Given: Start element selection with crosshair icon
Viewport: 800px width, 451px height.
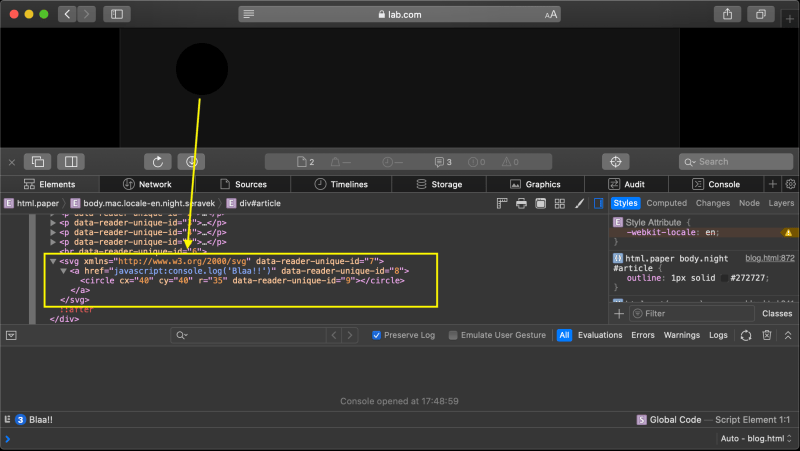Looking at the screenshot, I should click(x=616, y=162).
